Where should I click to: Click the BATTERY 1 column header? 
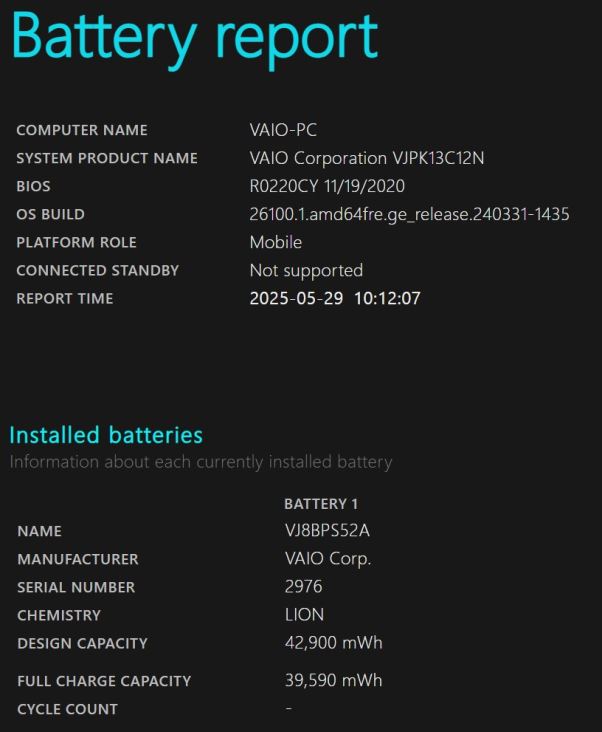(321, 504)
